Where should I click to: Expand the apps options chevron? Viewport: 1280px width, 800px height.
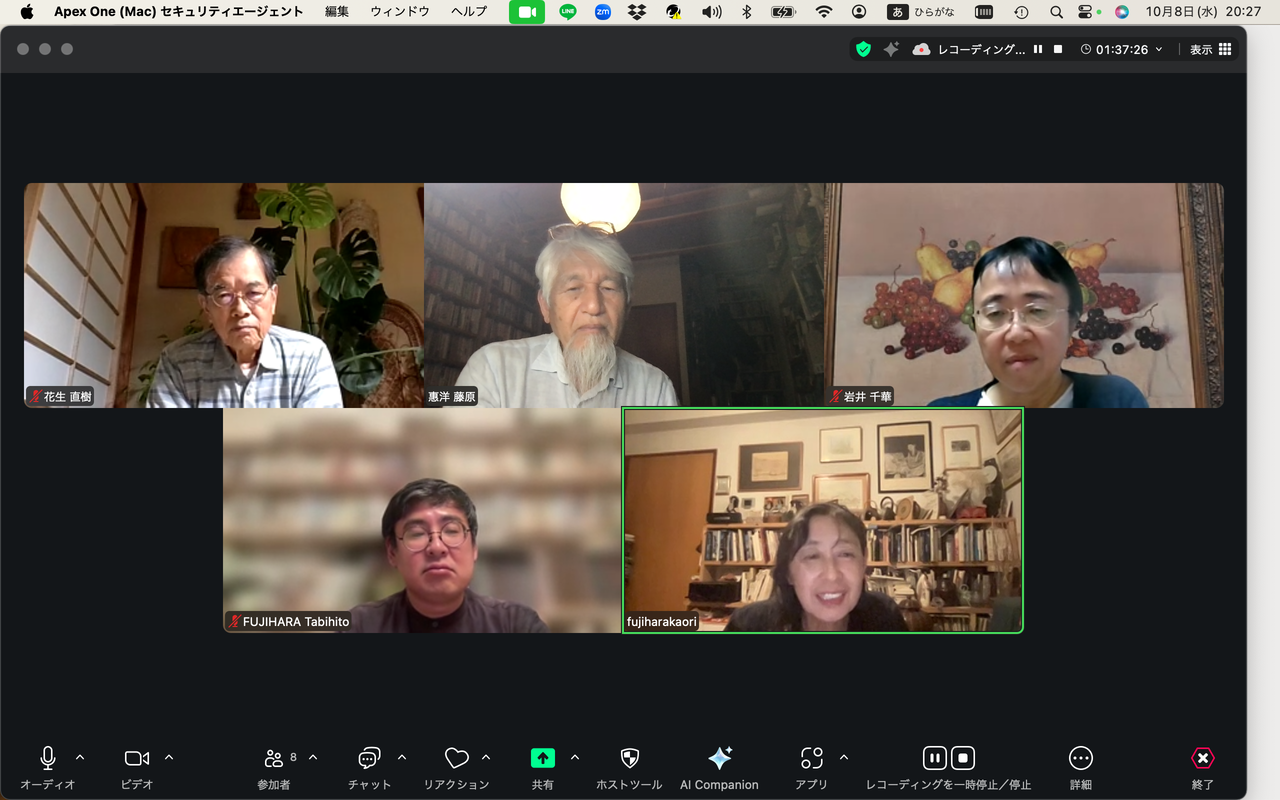pyautogui.click(x=844, y=757)
